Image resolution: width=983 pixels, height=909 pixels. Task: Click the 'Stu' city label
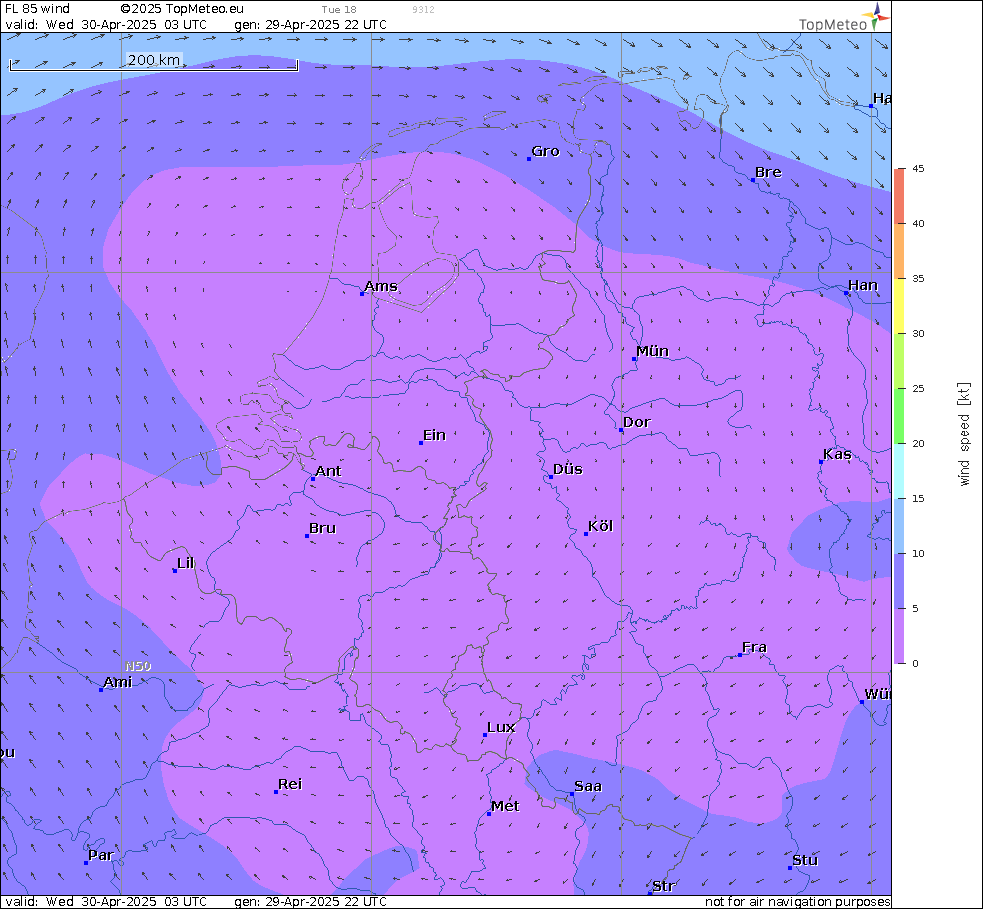click(x=805, y=860)
